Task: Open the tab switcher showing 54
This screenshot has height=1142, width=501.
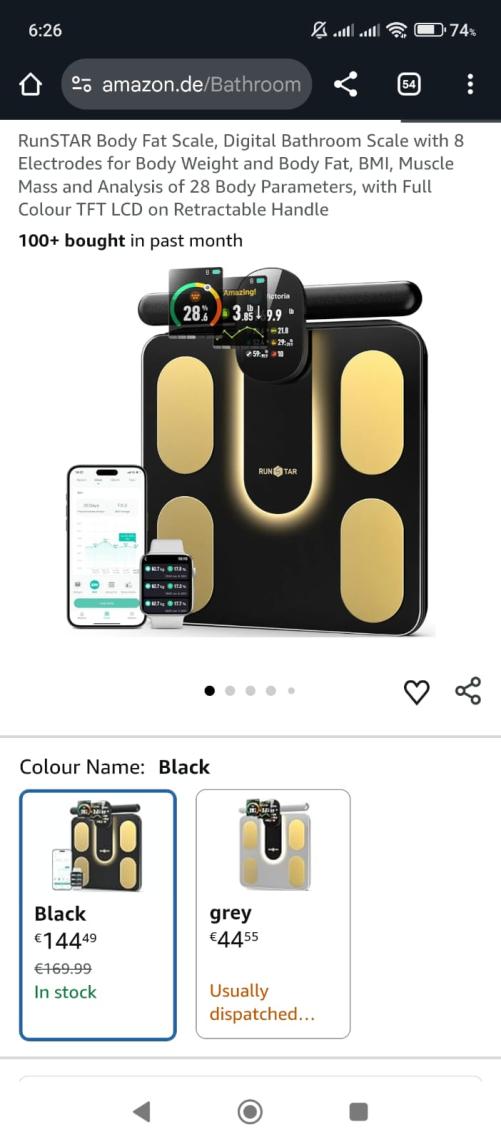Action: [x=409, y=84]
